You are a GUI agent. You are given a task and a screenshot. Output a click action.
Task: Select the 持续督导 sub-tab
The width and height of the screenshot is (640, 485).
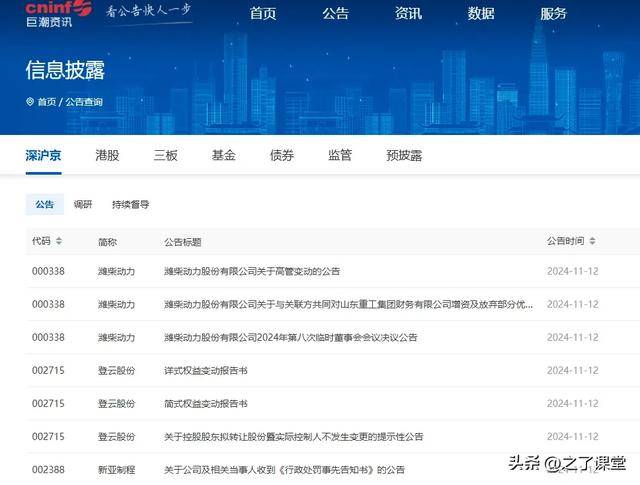click(131, 204)
